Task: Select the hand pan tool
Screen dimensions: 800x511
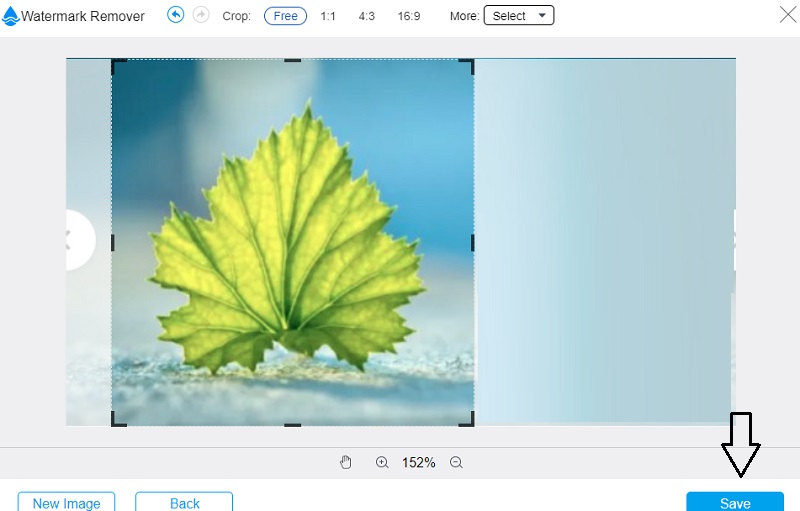Action: (346, 462)
